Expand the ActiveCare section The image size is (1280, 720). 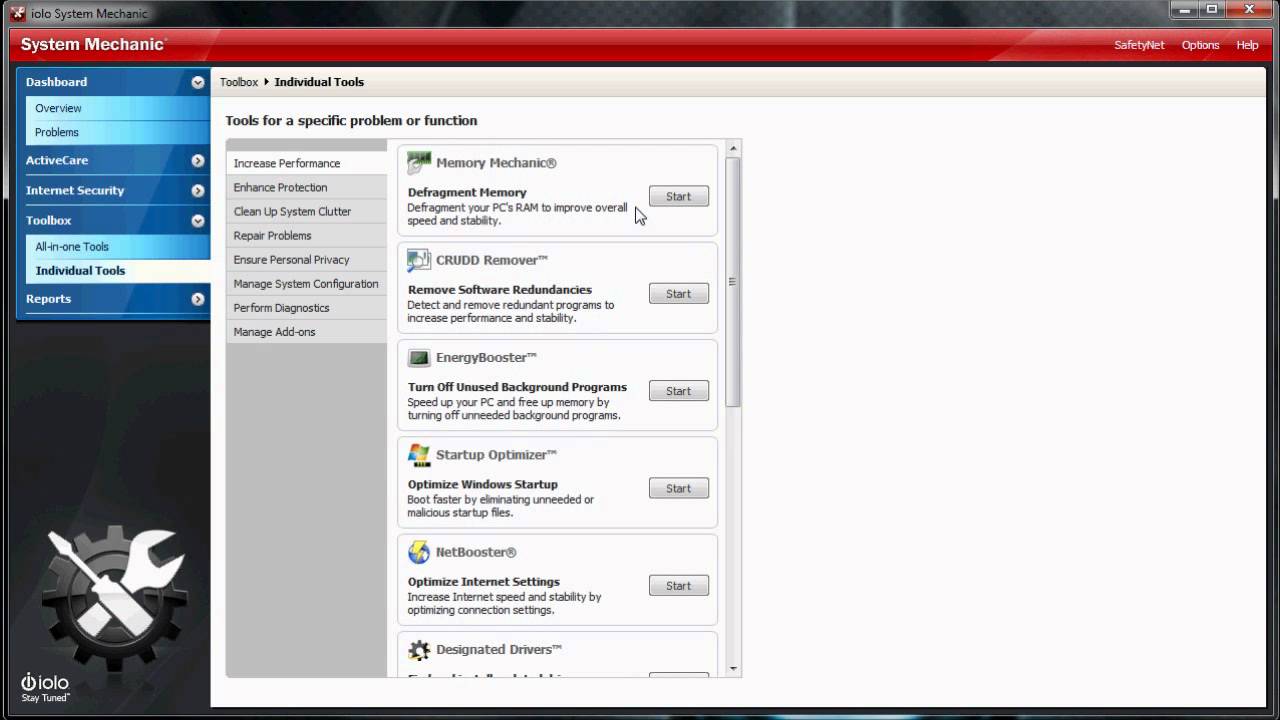click(198, 160)
